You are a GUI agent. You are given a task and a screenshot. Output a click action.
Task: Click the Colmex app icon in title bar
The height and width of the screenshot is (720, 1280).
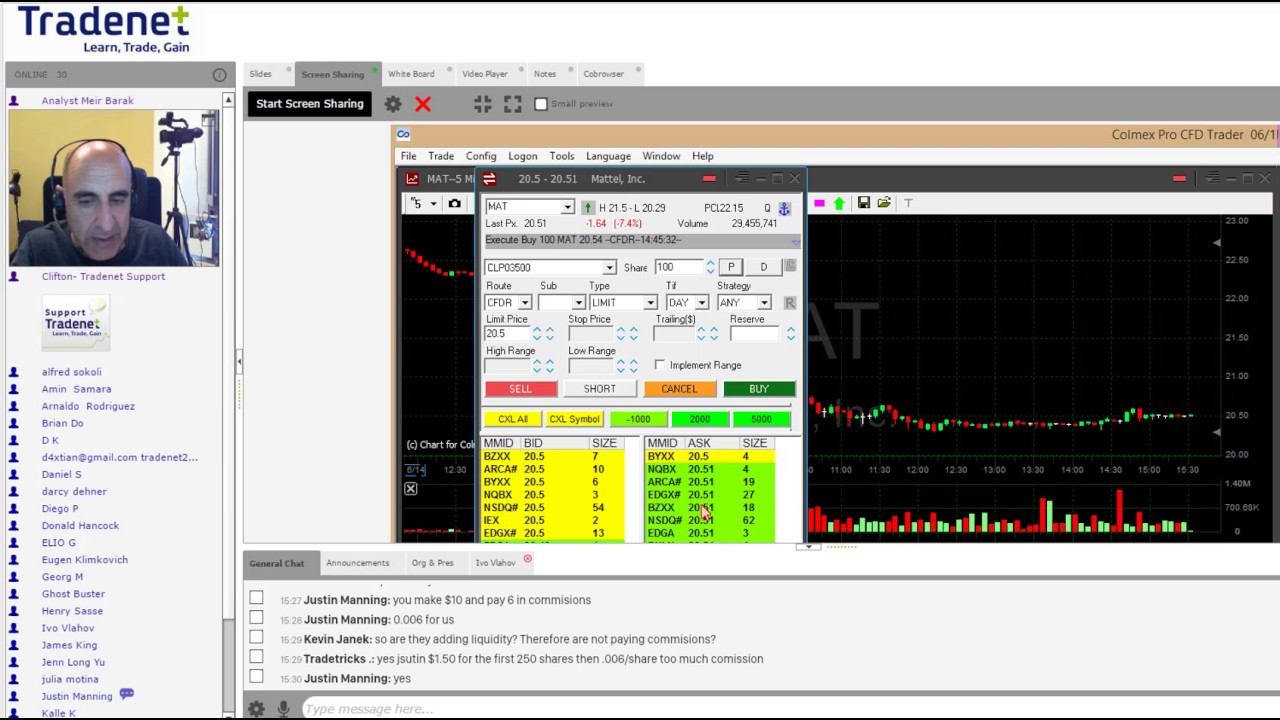(x=403, y=134)
